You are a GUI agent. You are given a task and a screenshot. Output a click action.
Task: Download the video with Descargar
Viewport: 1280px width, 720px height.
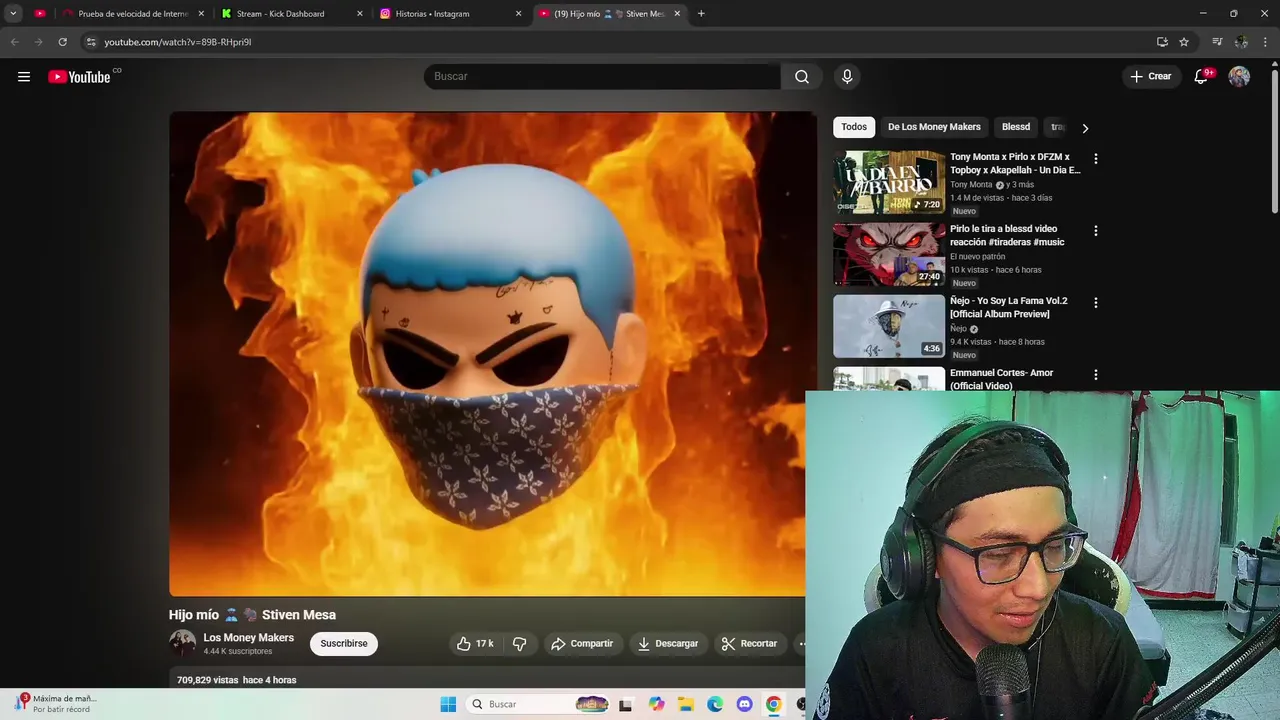[x=668, y=644]
